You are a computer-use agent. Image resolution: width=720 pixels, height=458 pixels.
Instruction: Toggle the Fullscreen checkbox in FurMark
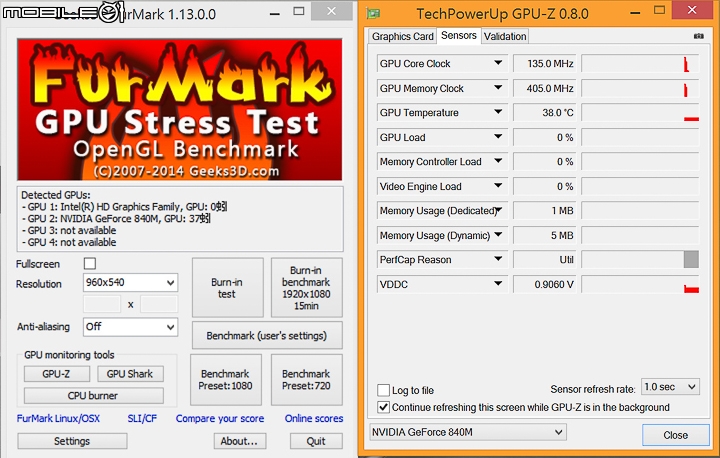[x=90, y=264]
